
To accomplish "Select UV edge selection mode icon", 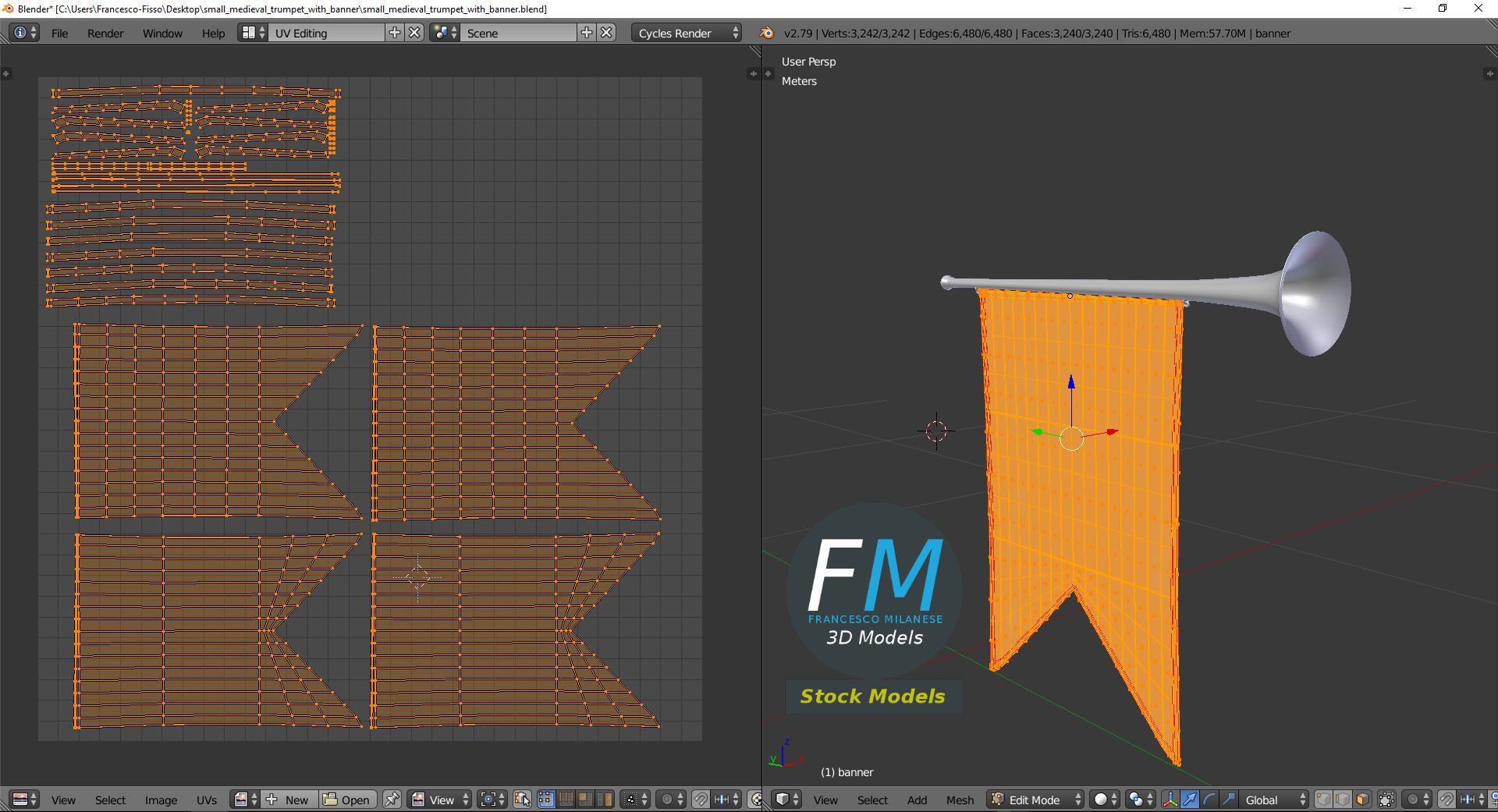I will pyautogui.click(x=566, y=800).
